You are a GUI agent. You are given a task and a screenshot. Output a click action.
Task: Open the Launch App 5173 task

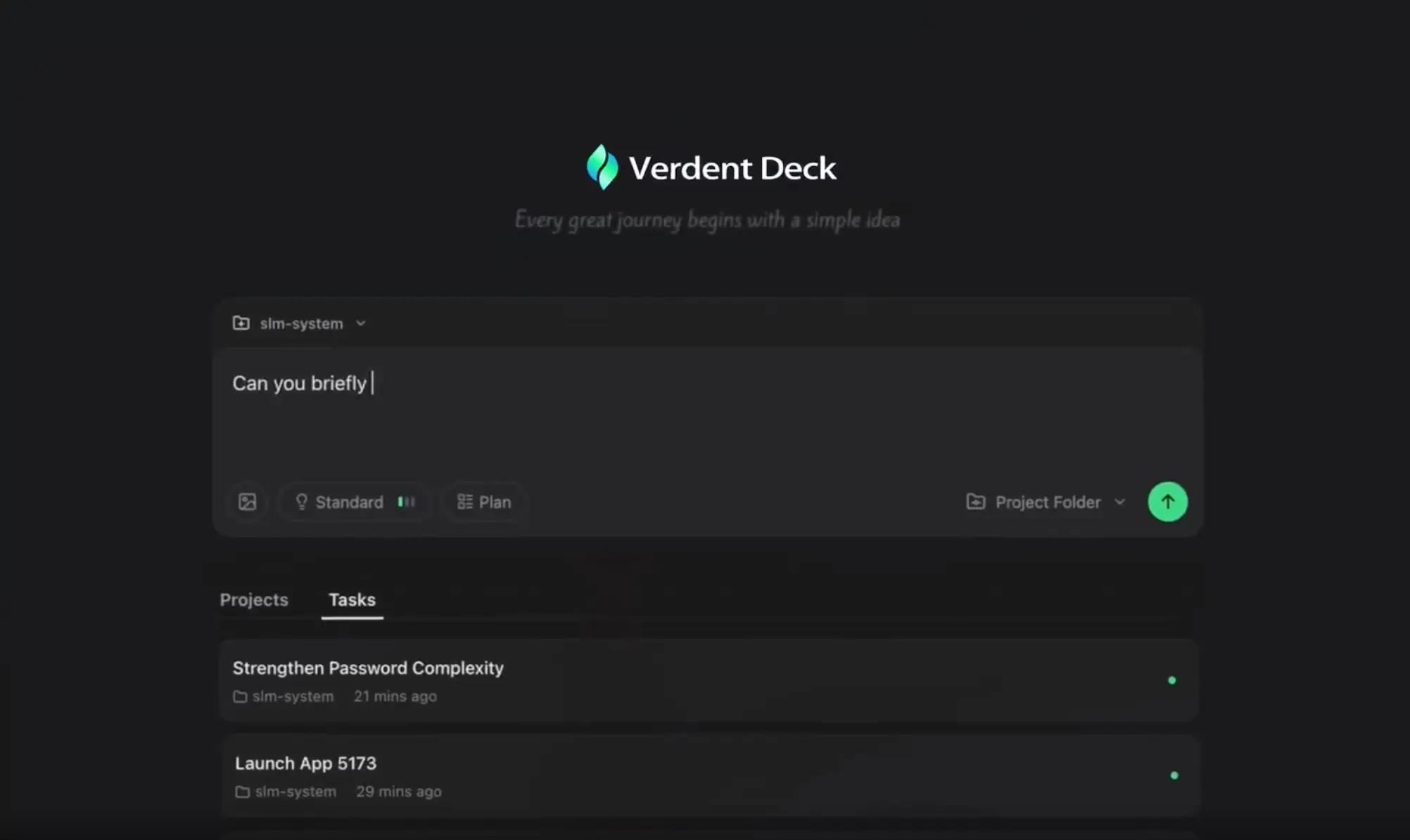[x=306, y=763]
